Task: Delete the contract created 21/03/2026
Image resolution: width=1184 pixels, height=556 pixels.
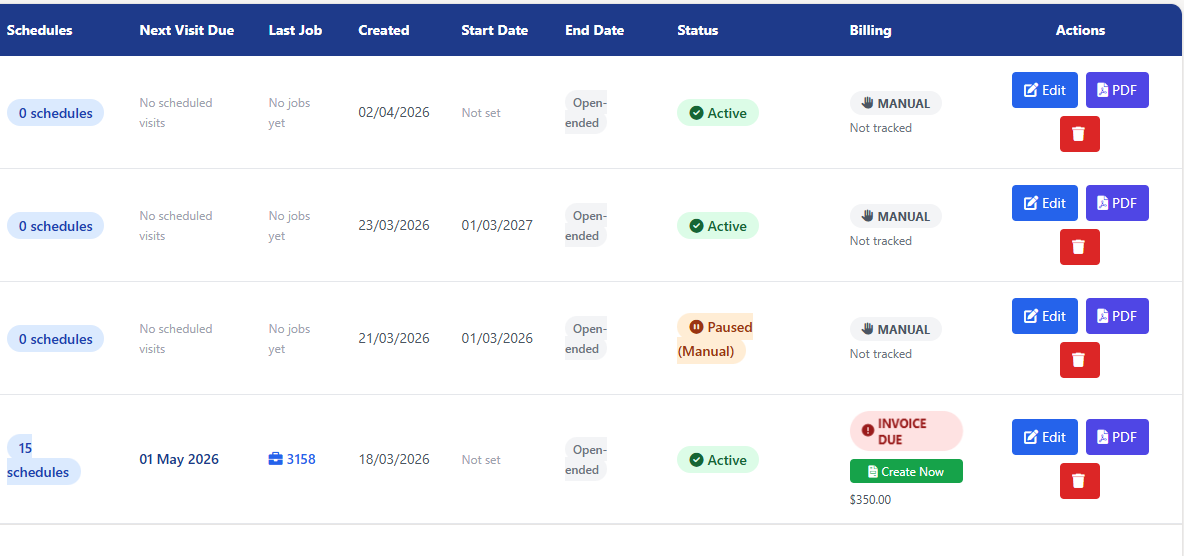Action: pos(1079,360)
